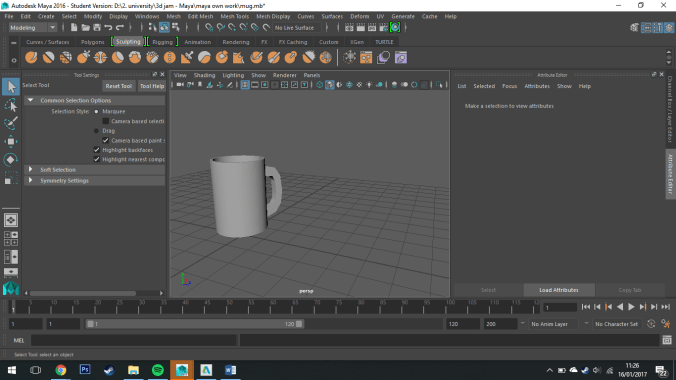The width and height of the screenshot is (676, 380).
Task: Select the Sculpt brush shelf icon
Action: [x=31, y=57]
